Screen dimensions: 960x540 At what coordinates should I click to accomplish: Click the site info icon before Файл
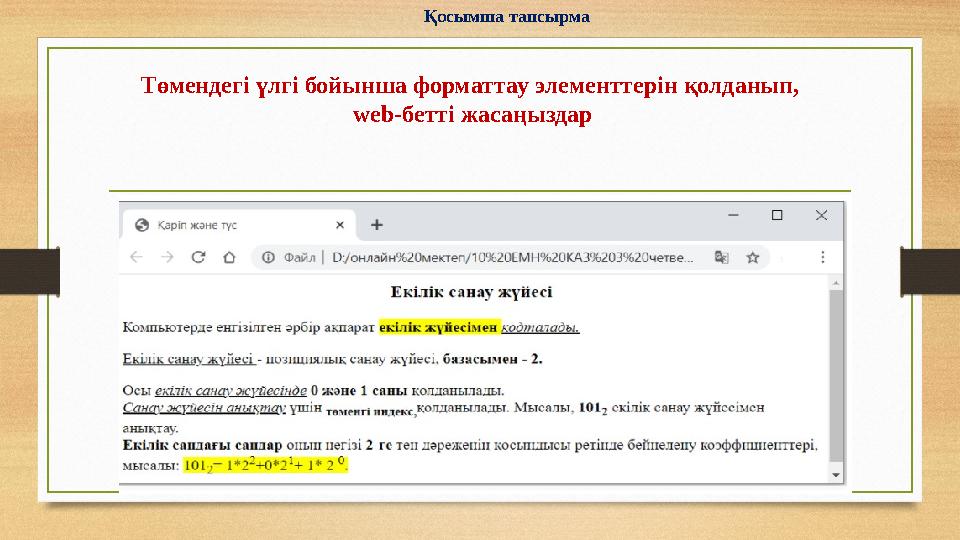(x=268, y=258)
